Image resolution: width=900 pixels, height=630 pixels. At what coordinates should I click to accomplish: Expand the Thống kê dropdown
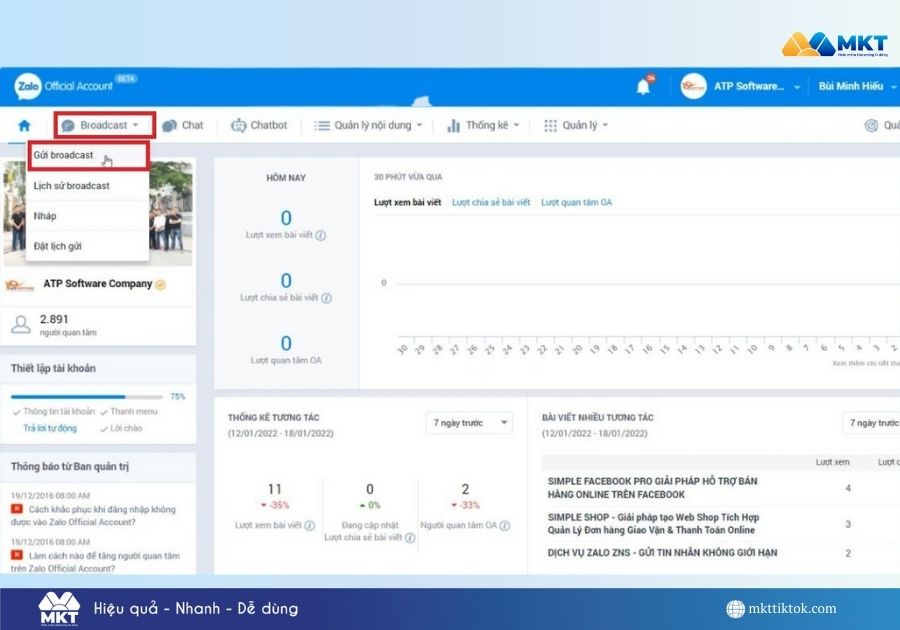pos(516,125)
